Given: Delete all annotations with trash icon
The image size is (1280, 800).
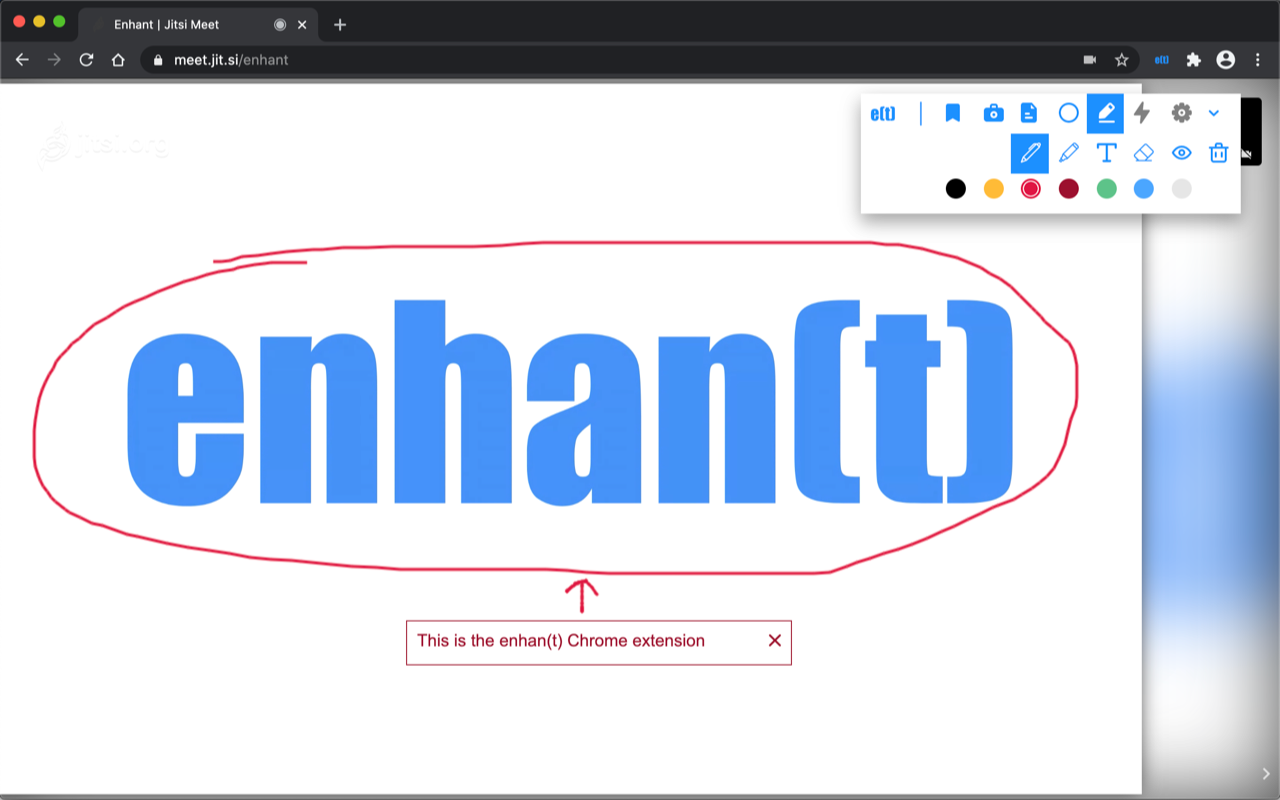Looking at the screenshot, I should [x=1218, y=153].
